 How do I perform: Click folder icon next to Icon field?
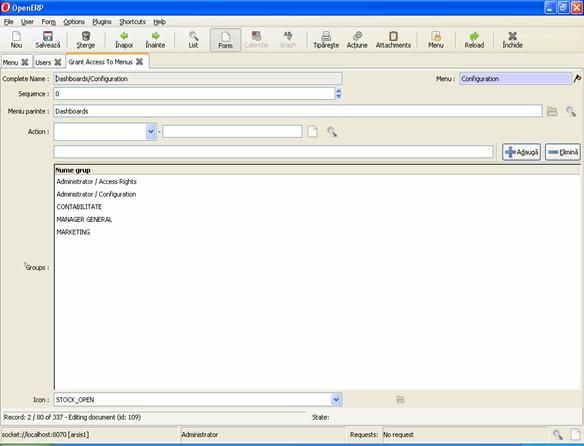coord(400,399)
